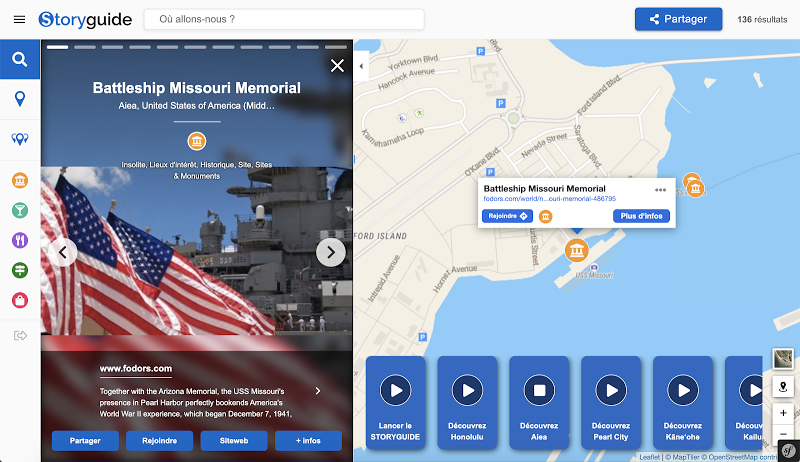Viewport: 800px width, 462px height.
Task: Click the Storyguide logo
Action: (x=85, y=19)
